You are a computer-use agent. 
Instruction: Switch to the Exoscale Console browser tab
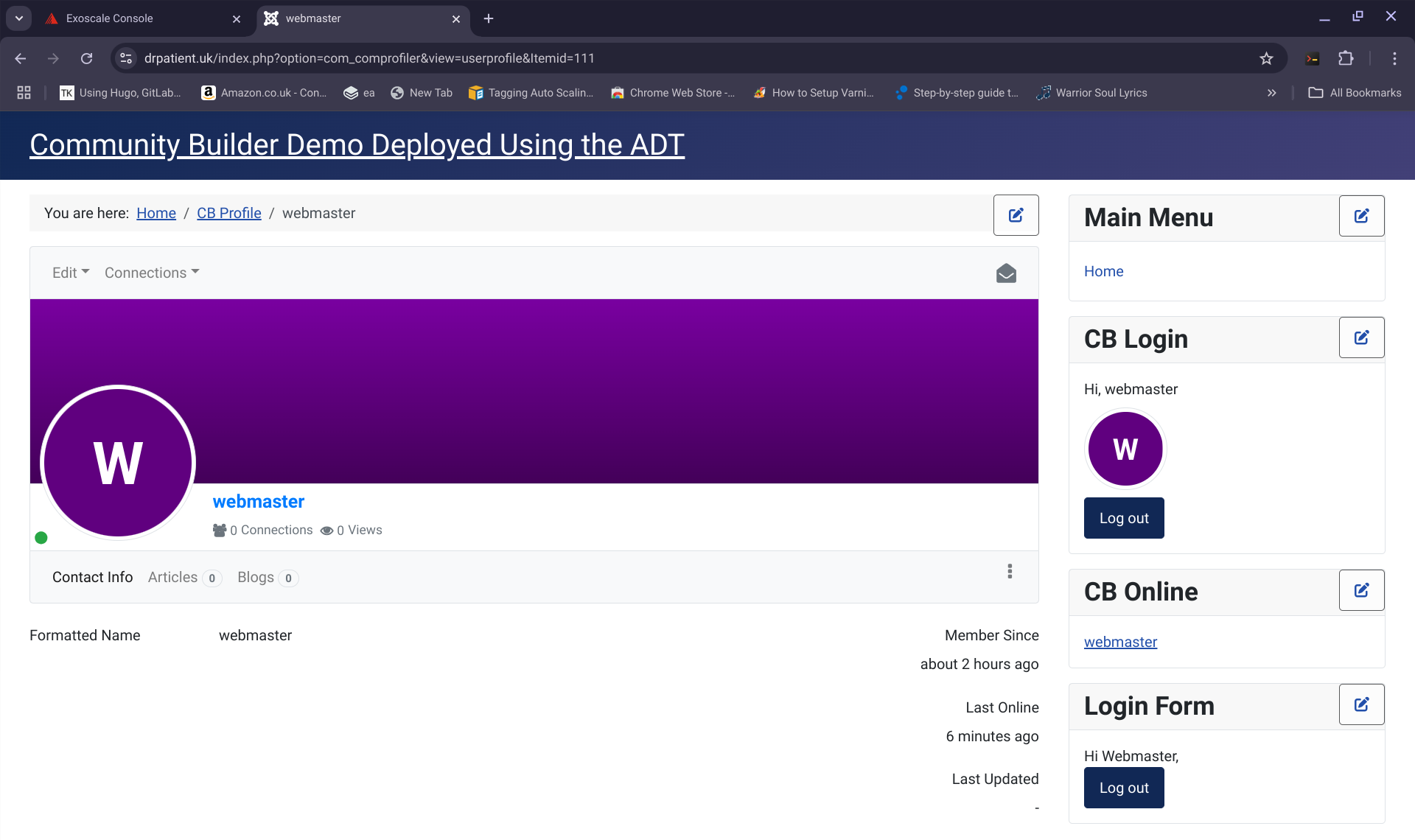(x=111, y=18)
